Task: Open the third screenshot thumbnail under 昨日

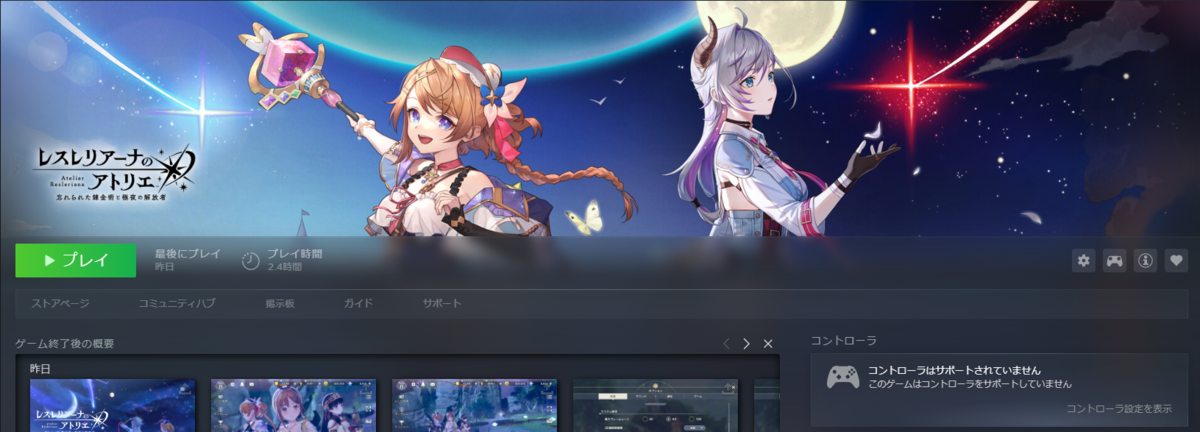Action: coord(474,405)
